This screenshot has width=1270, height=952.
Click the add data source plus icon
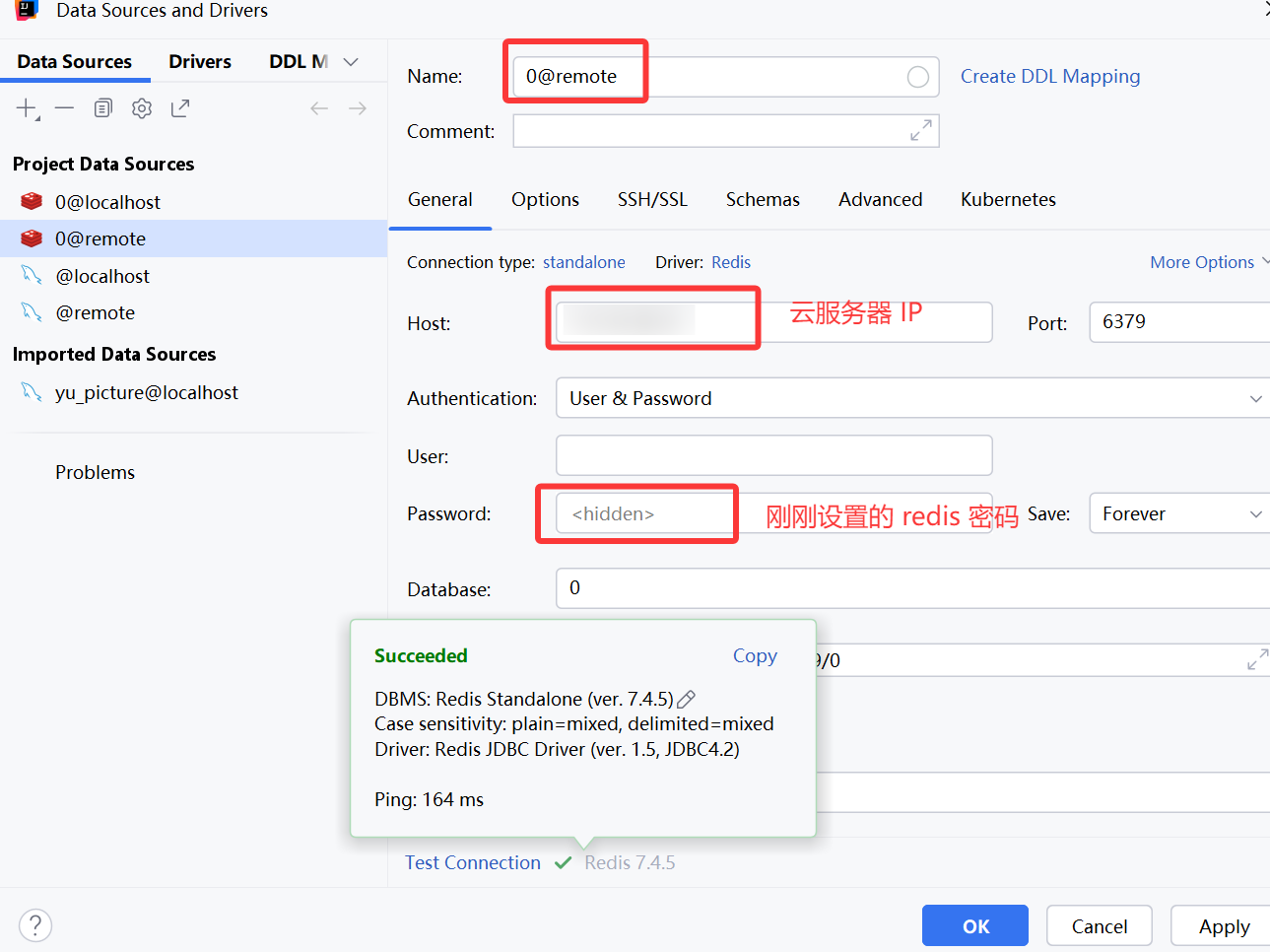(x=27, y=108)
